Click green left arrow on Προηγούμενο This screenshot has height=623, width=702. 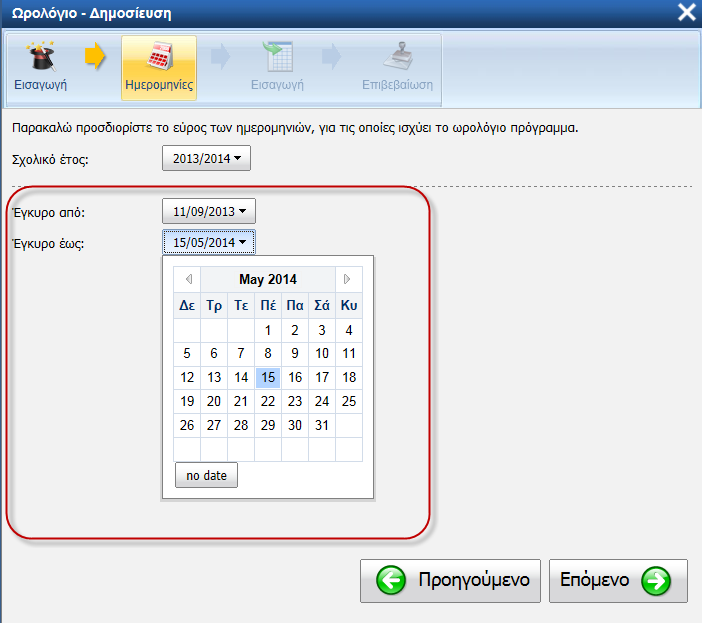[391, 580]
